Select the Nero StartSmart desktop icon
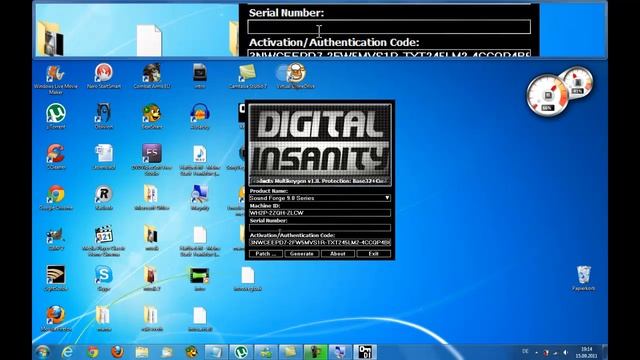Image resolution: width=640 pixels, height=360 pixels. [104, 76]
